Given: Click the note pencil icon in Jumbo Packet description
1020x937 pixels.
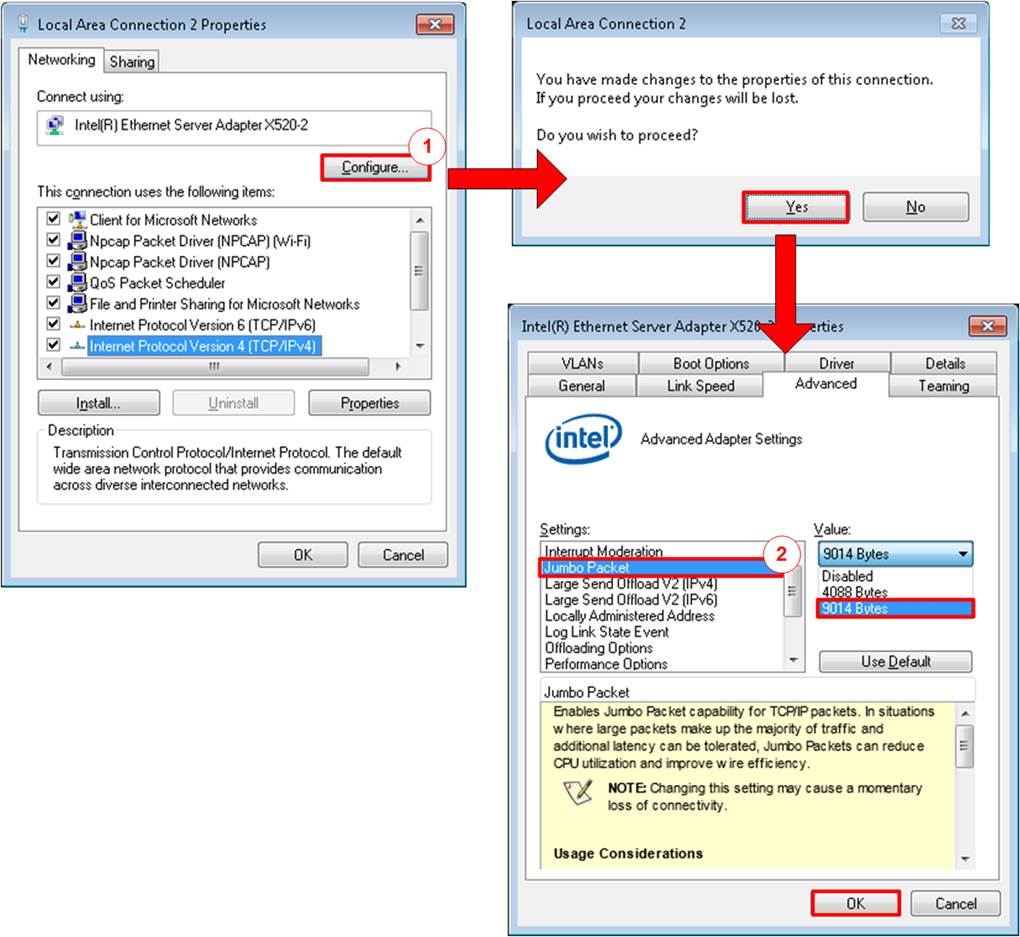Looking at the screenshot, I should [x=578, y=792].
